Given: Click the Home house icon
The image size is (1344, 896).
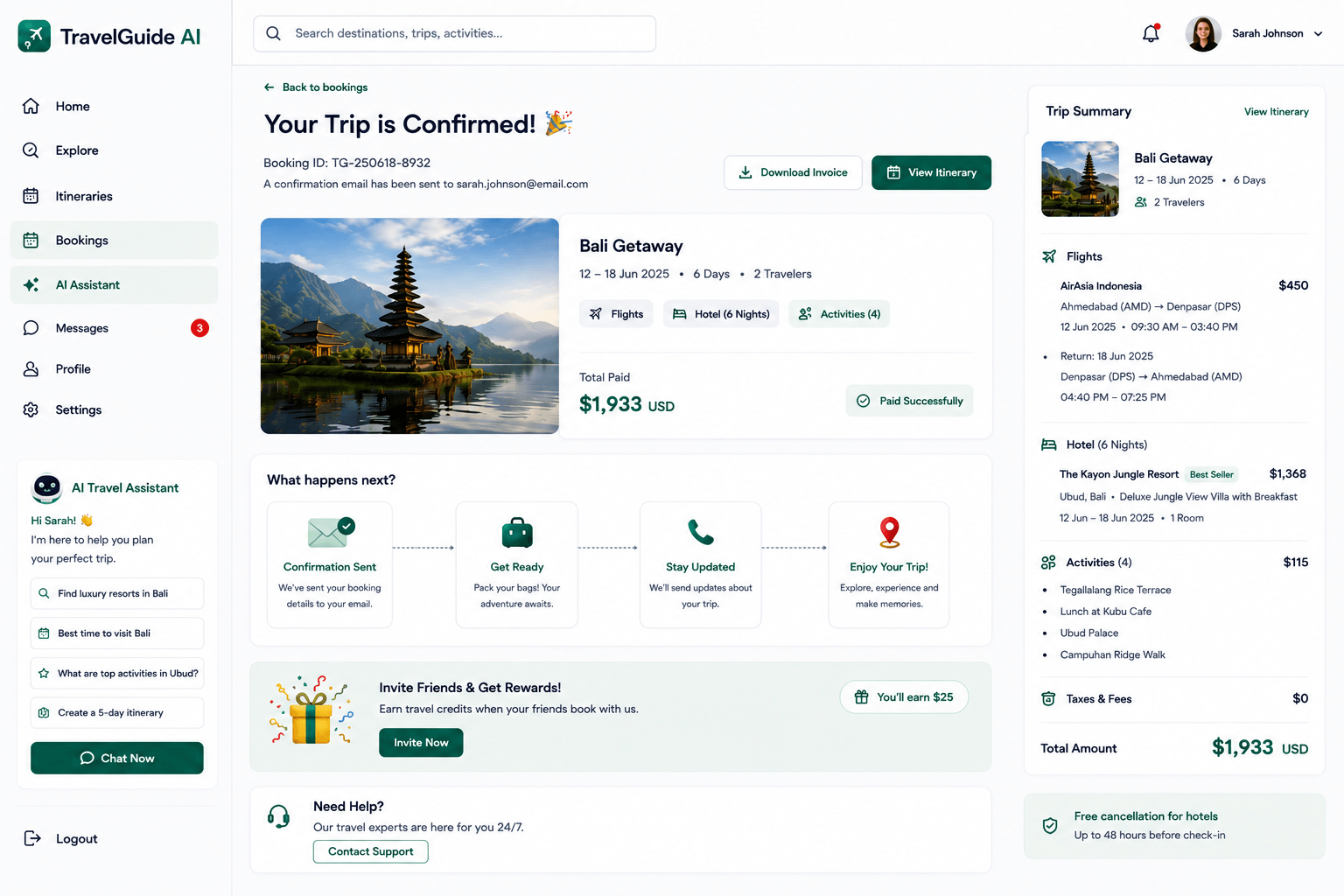Looking at the screenshot, I should point(31,106).
